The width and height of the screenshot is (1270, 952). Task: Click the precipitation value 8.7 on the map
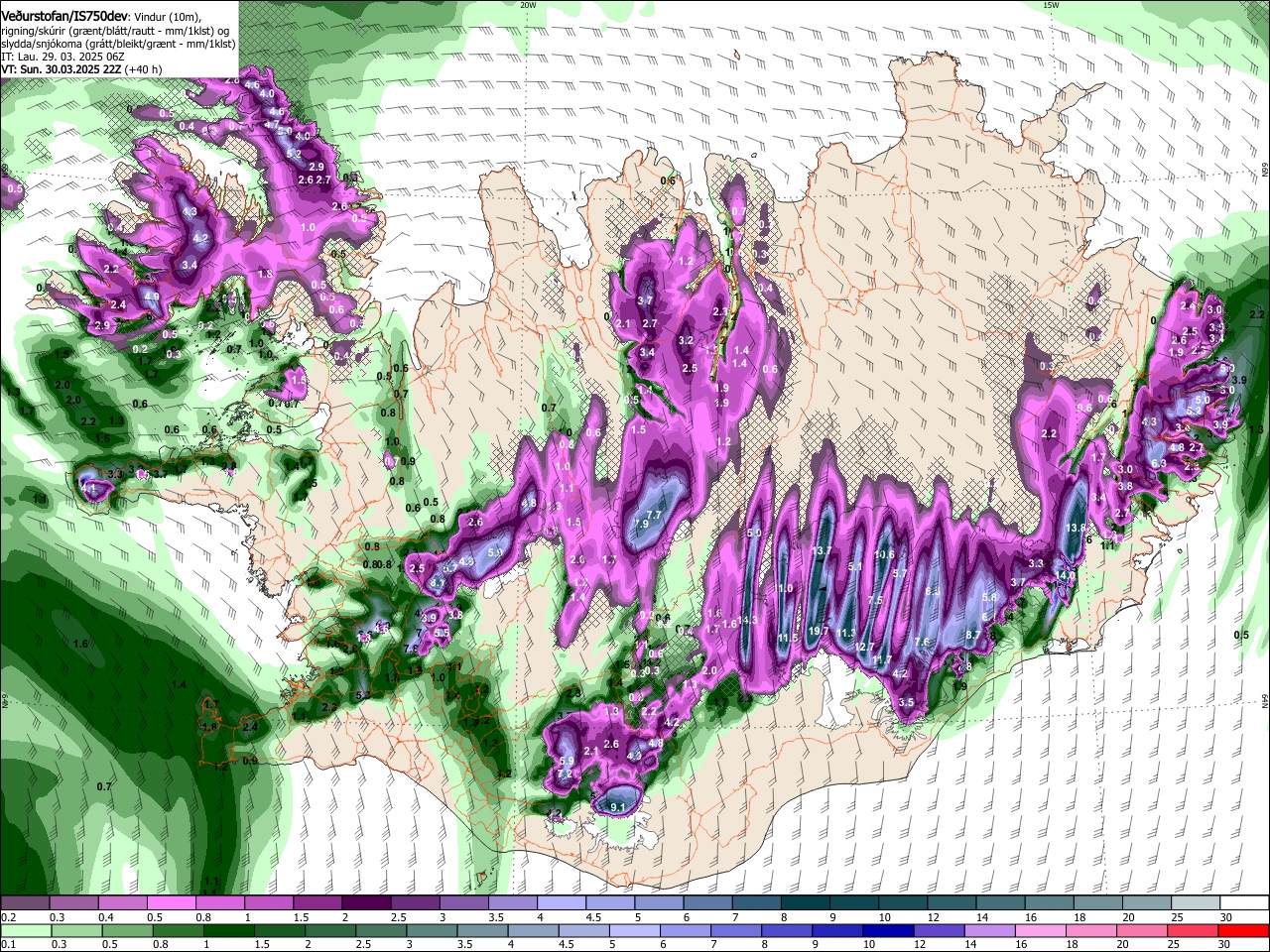tap(973, 635)
